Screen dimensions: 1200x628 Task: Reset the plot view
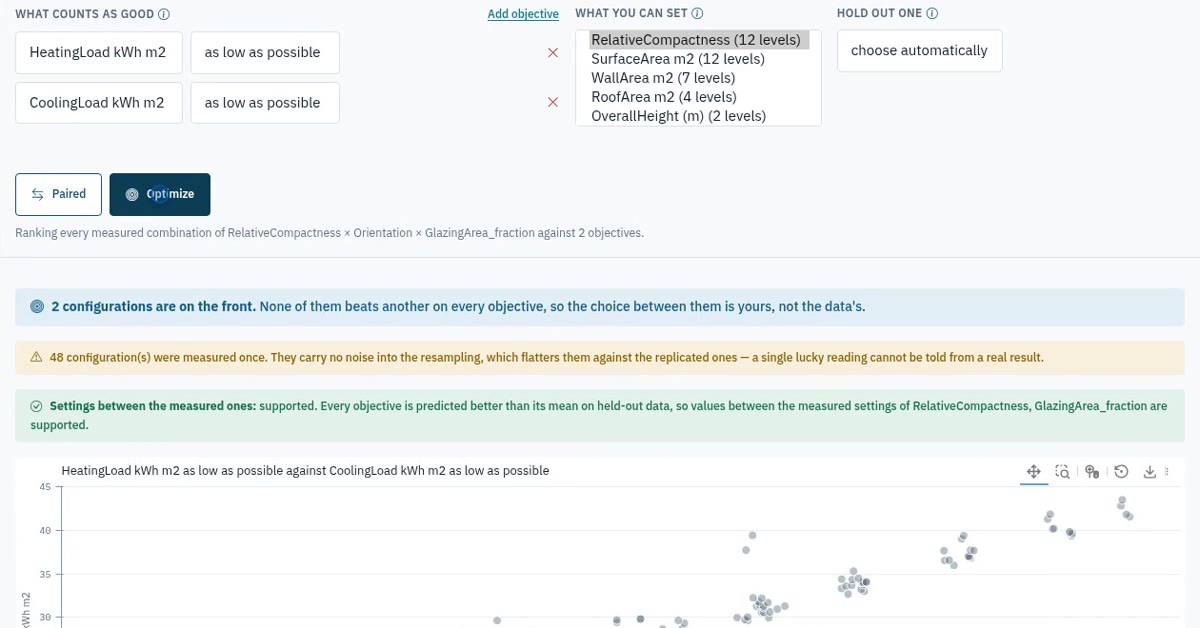tap(1121, 471)
